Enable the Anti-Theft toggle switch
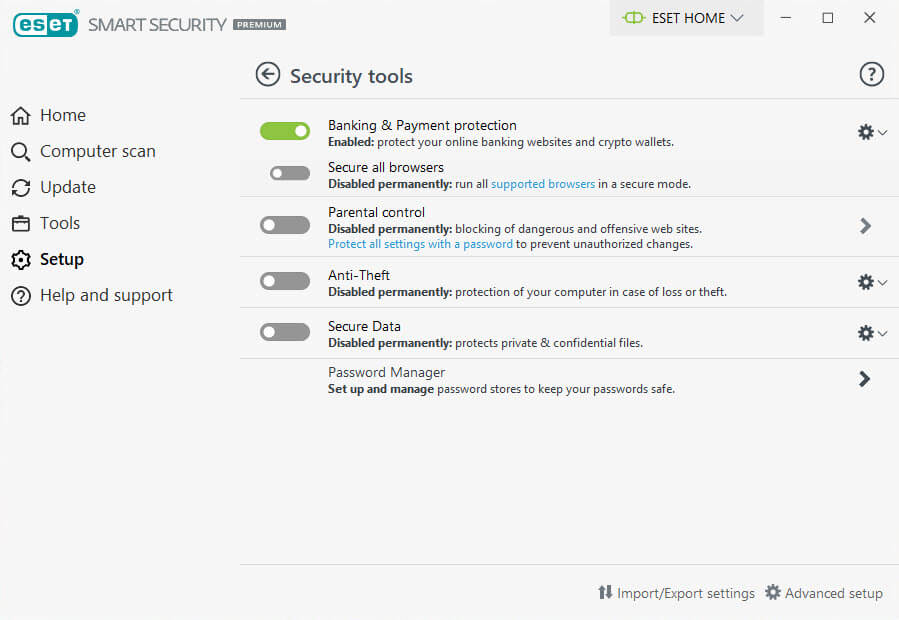 click(x=285, y=281)
